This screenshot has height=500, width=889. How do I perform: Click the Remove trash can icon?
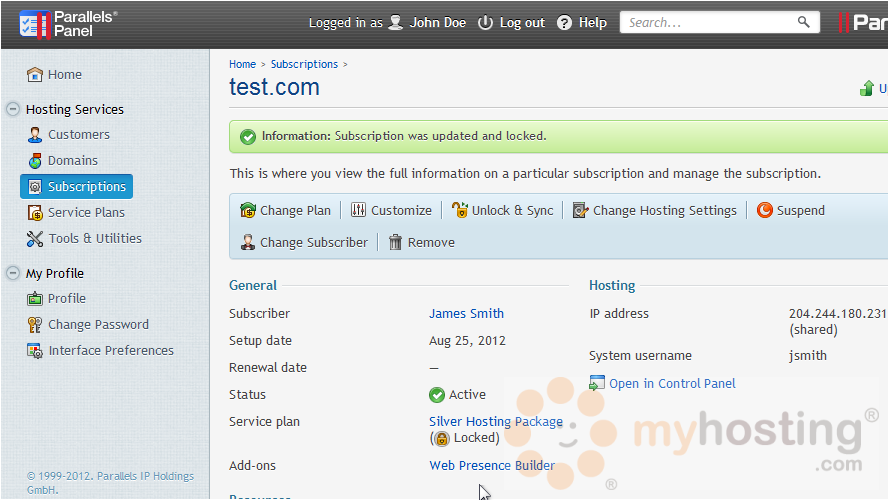[x=395, y=242]
